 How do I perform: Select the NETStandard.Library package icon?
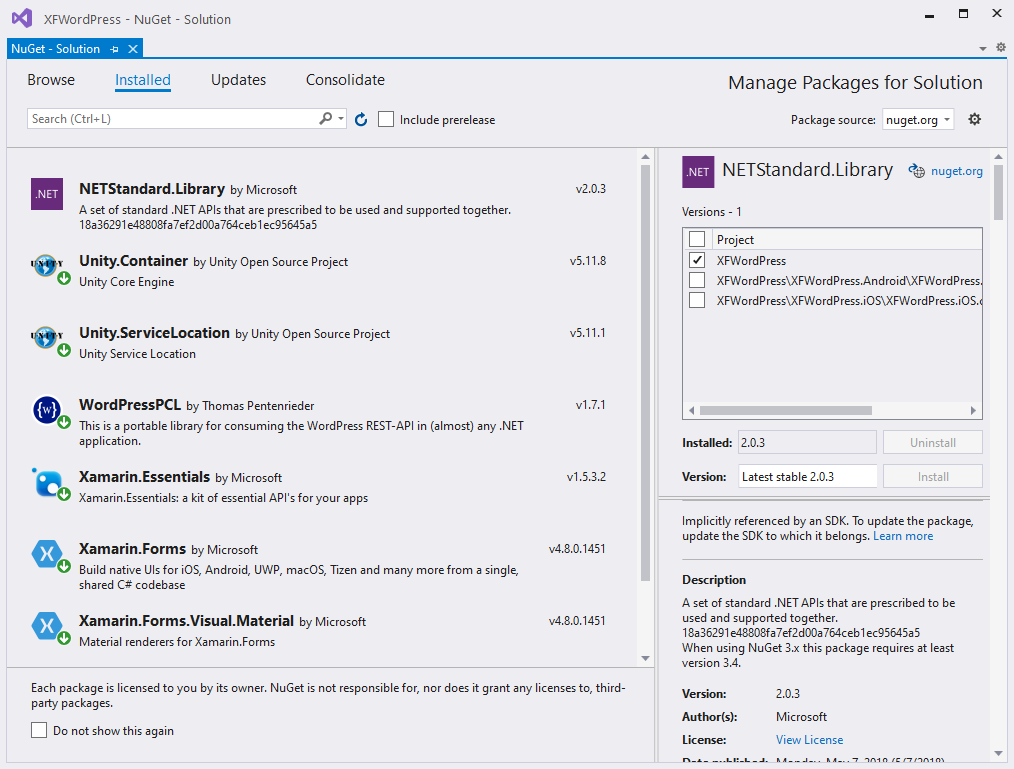click(x=47, y=194)
